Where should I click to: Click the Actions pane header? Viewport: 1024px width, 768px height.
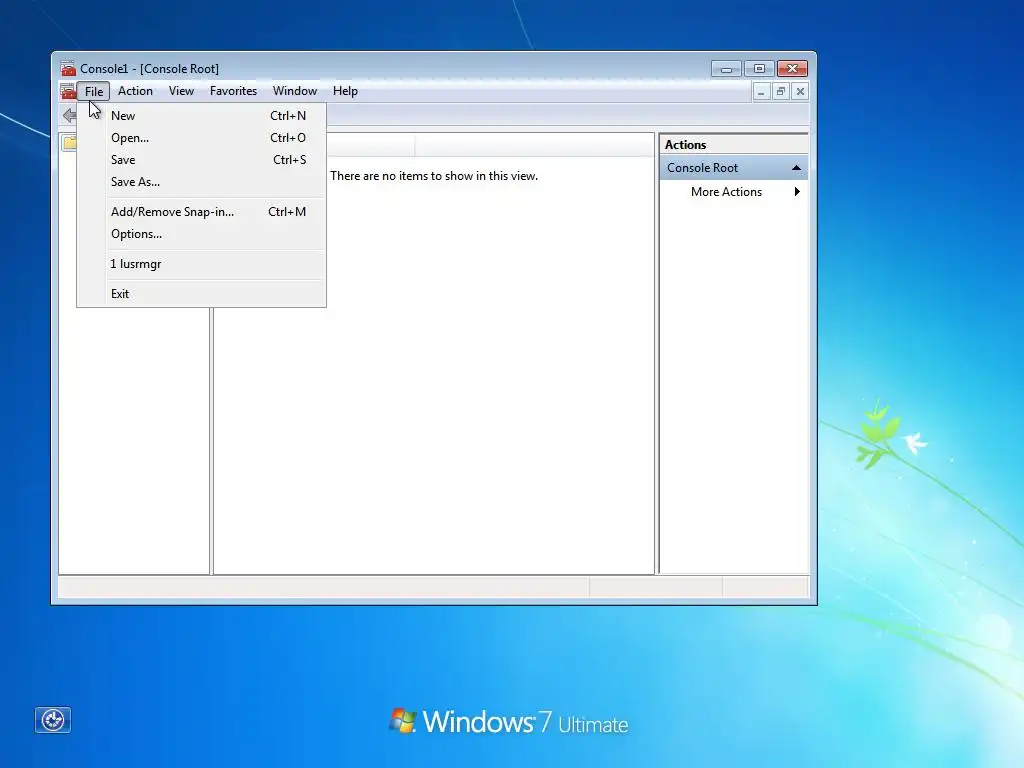tap(733, 144)
